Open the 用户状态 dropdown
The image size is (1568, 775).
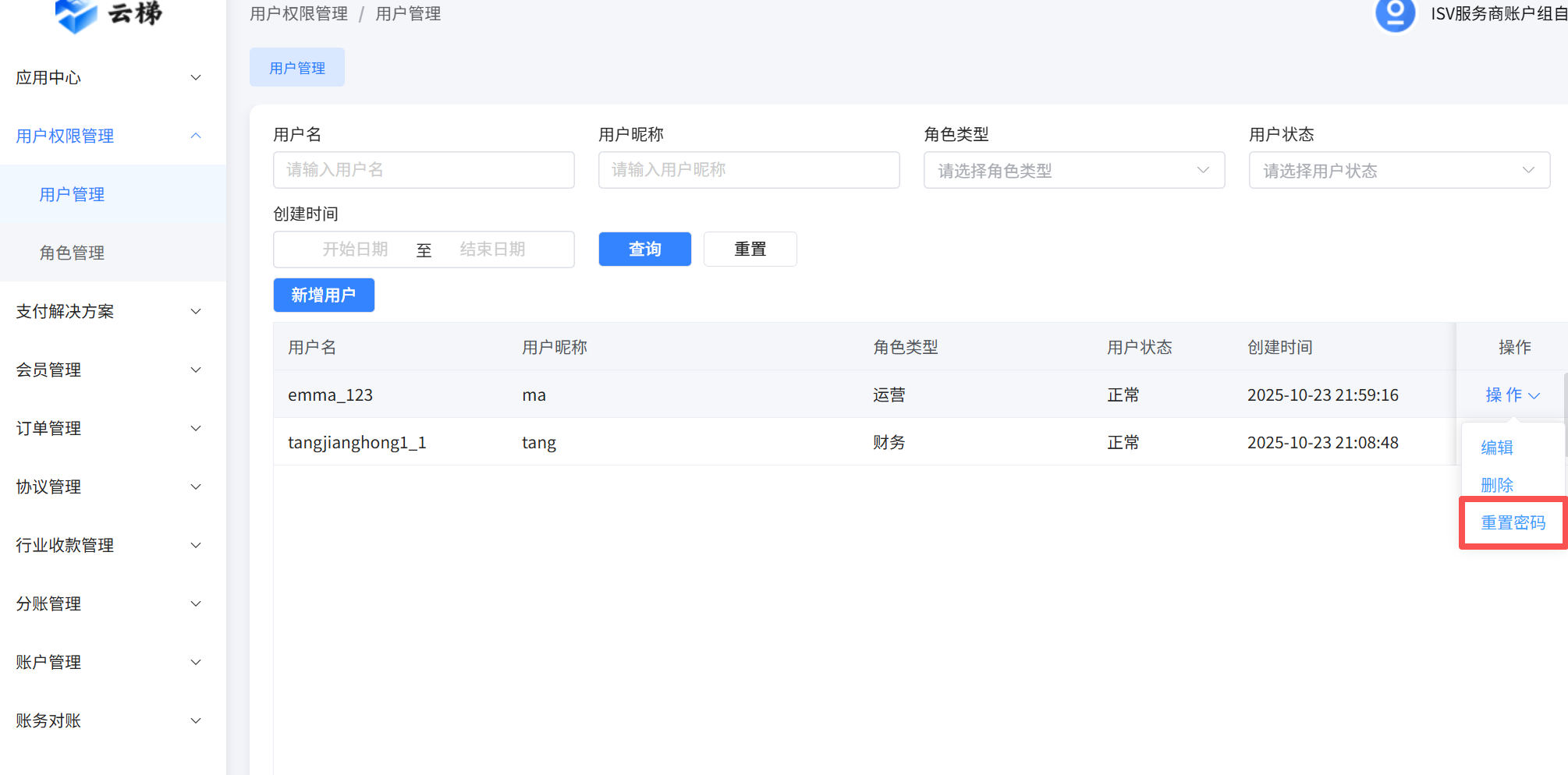1399,171
